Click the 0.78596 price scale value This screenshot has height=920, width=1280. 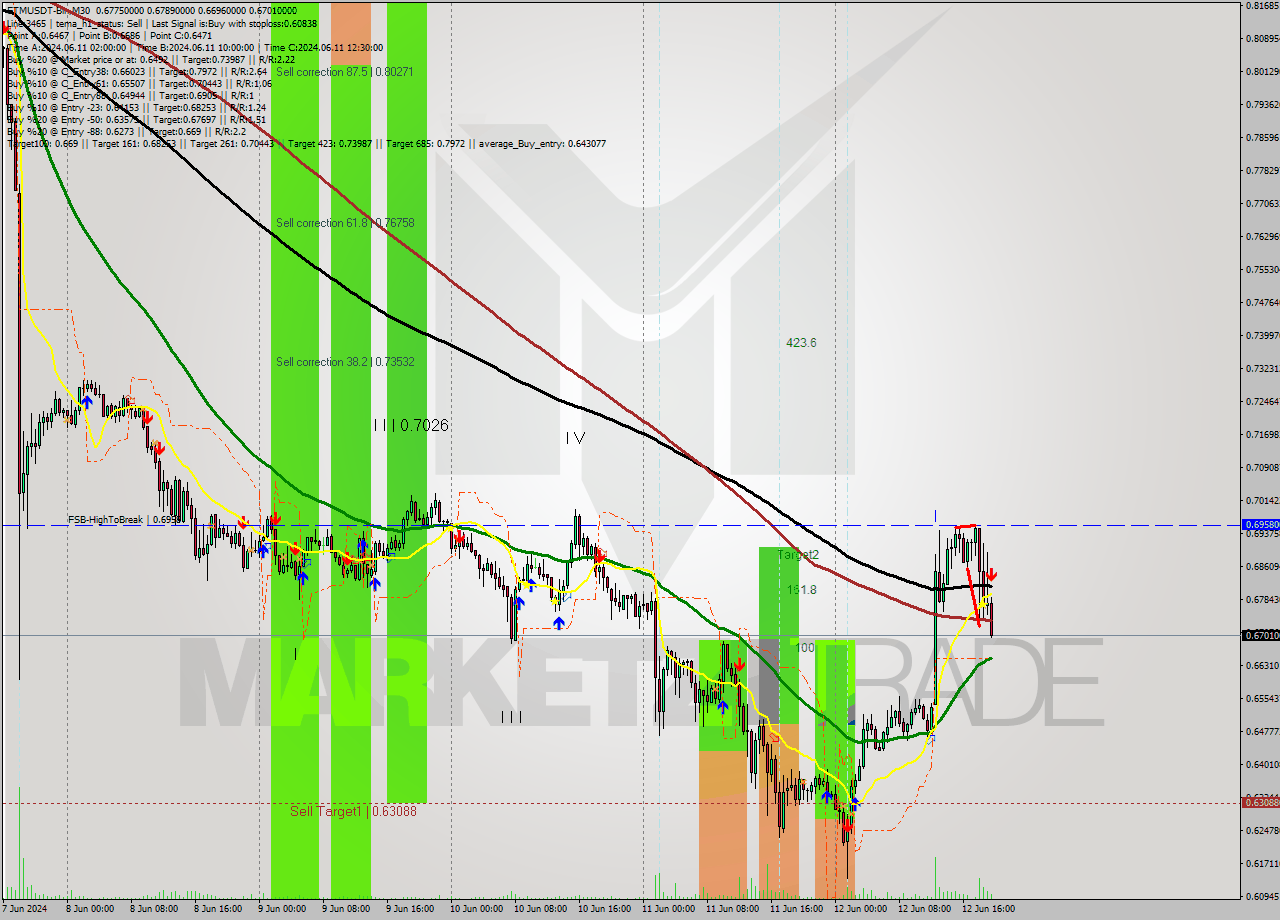[x=1261, y=138]
